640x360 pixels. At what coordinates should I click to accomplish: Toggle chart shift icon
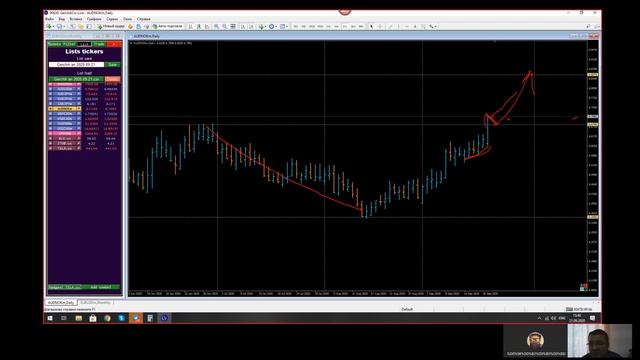tap(251, 27)
